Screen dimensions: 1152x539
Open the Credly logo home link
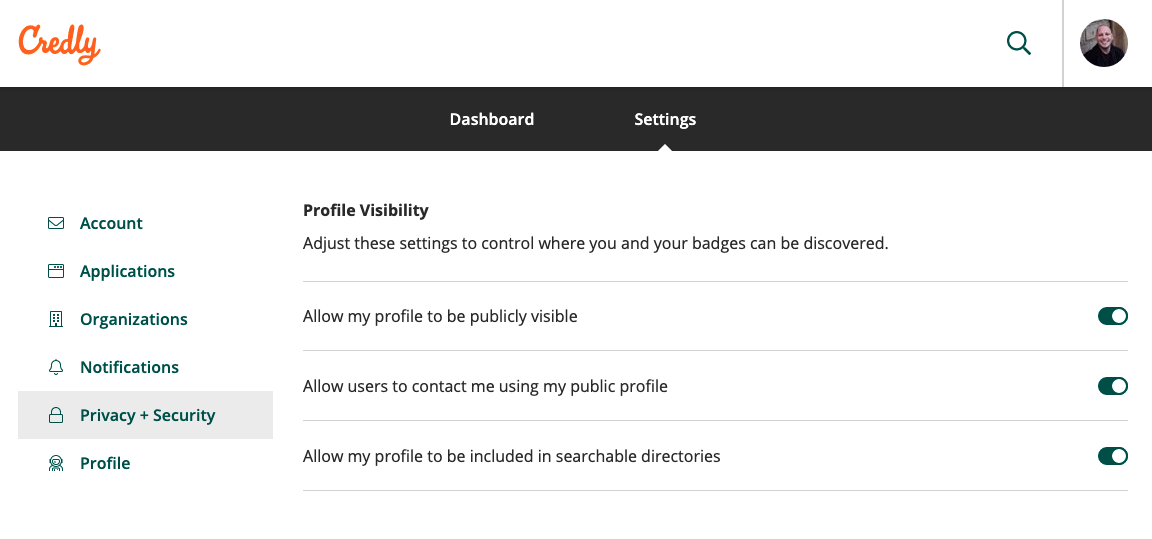[59, 44]
